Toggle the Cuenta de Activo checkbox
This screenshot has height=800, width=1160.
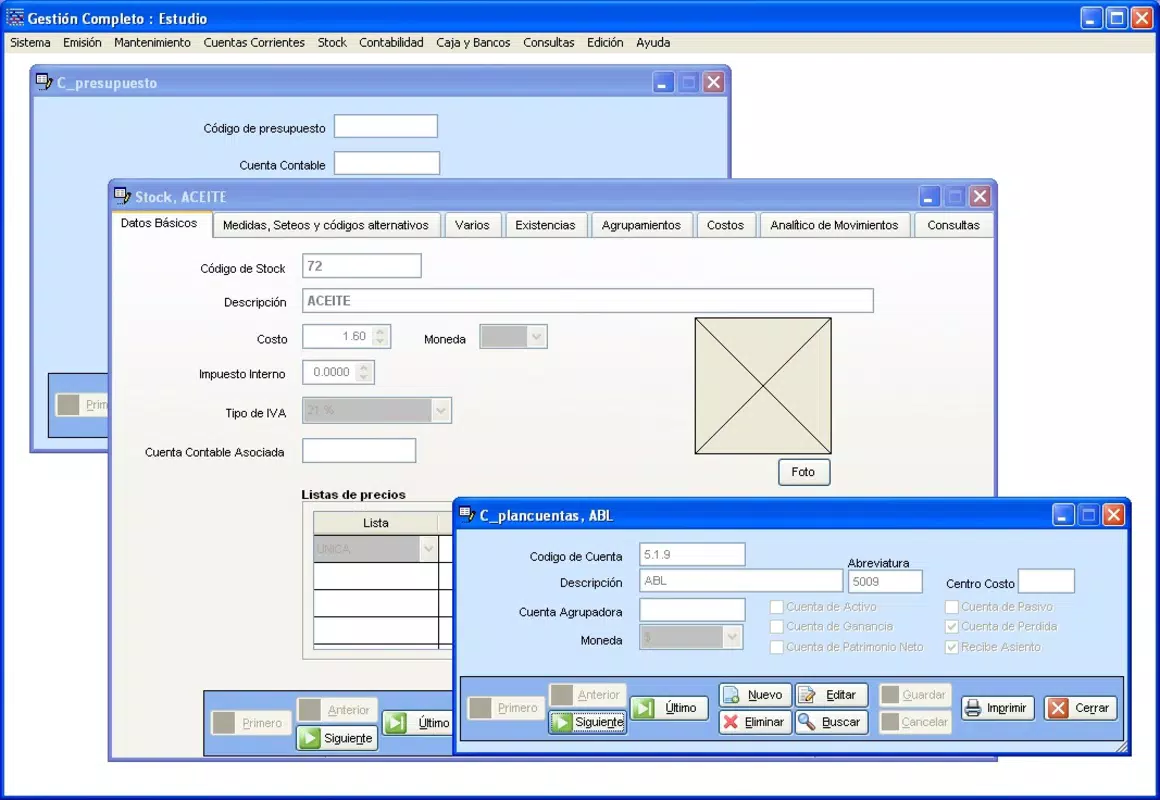777,607
